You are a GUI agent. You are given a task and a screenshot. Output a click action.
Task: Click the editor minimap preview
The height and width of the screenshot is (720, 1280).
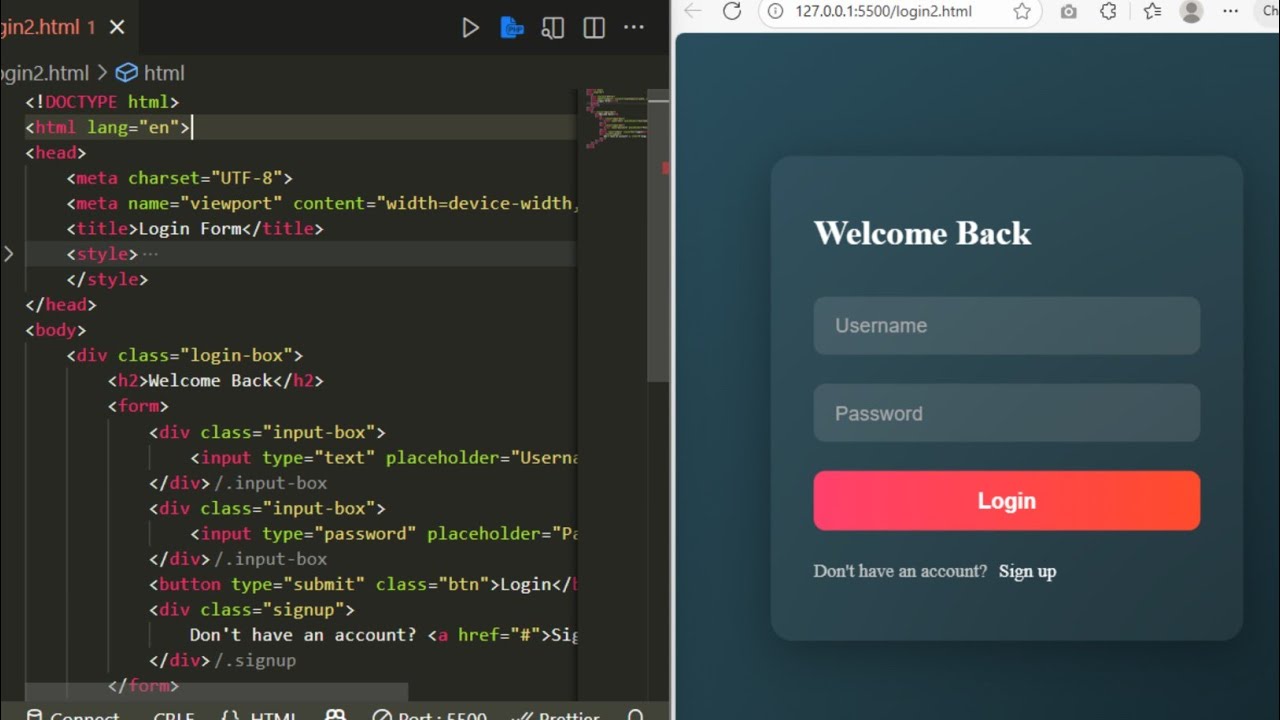tap(615, 120)
